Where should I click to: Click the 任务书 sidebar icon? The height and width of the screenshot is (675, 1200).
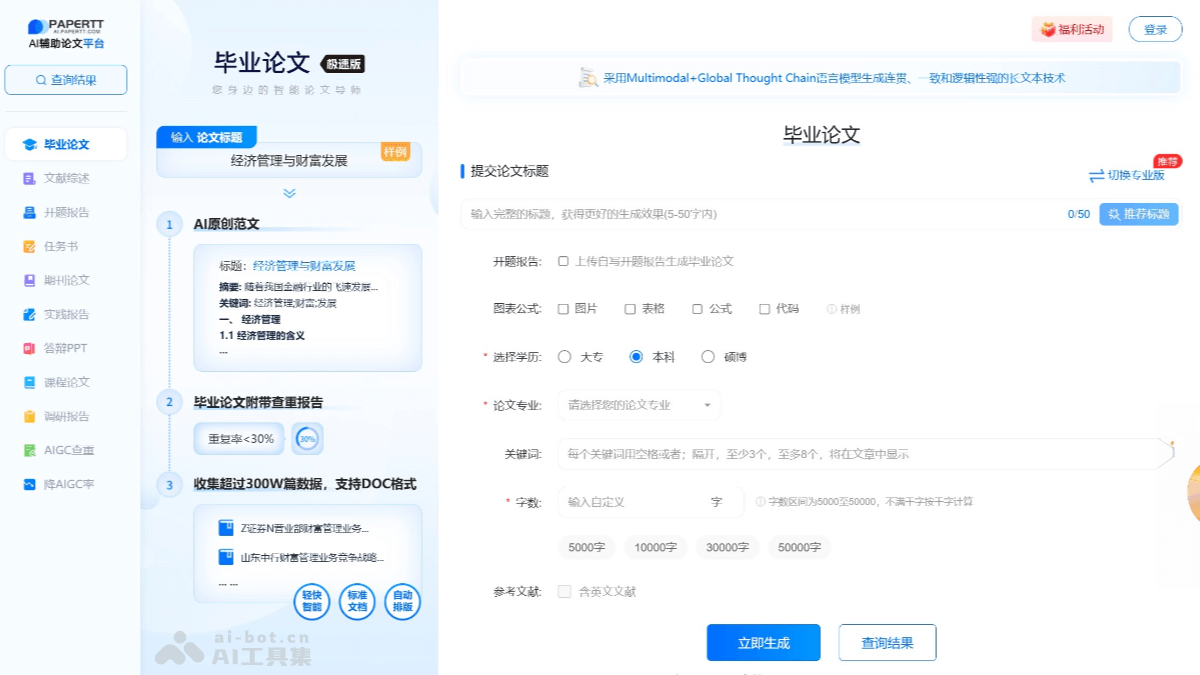tap(29, 247)
